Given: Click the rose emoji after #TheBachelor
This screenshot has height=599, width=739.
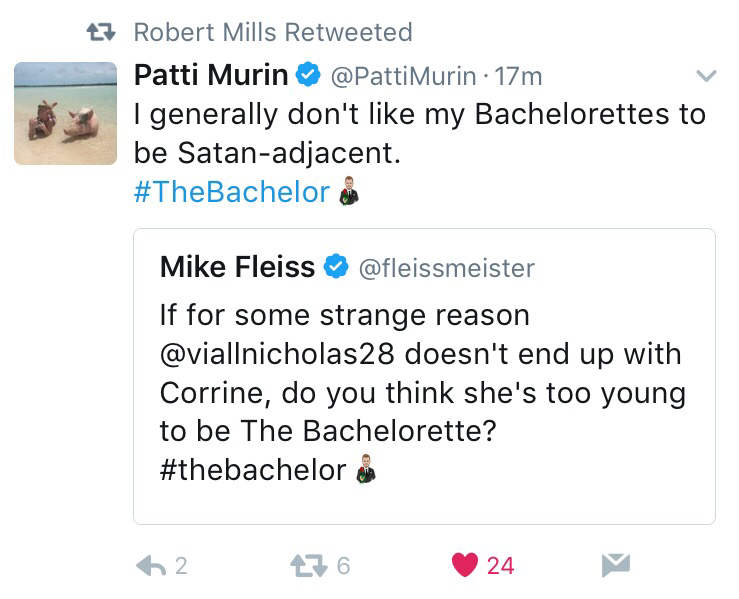Looking at the screenshot, I should point(347,191).
